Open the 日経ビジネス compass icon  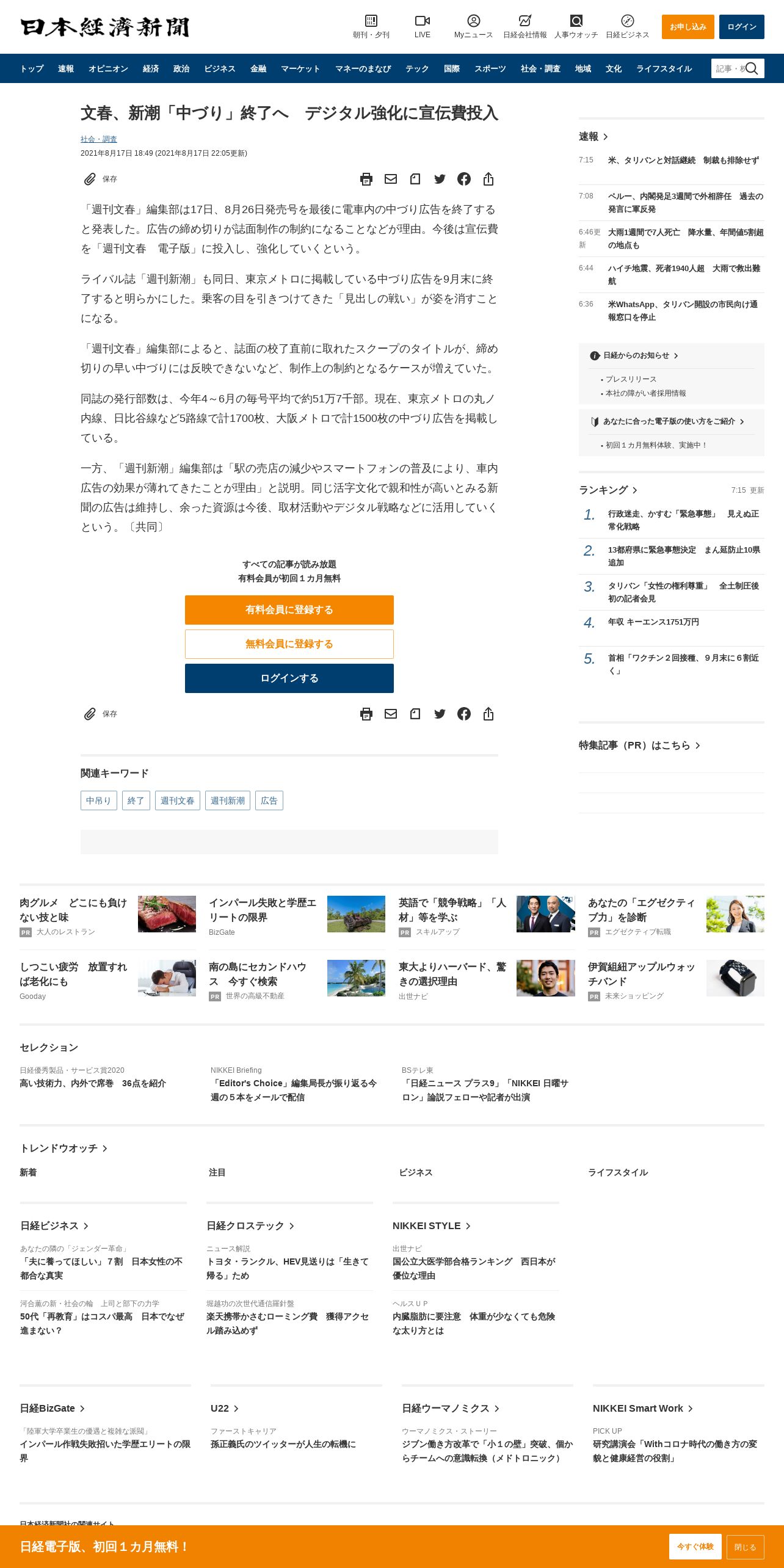click(627, 21)
